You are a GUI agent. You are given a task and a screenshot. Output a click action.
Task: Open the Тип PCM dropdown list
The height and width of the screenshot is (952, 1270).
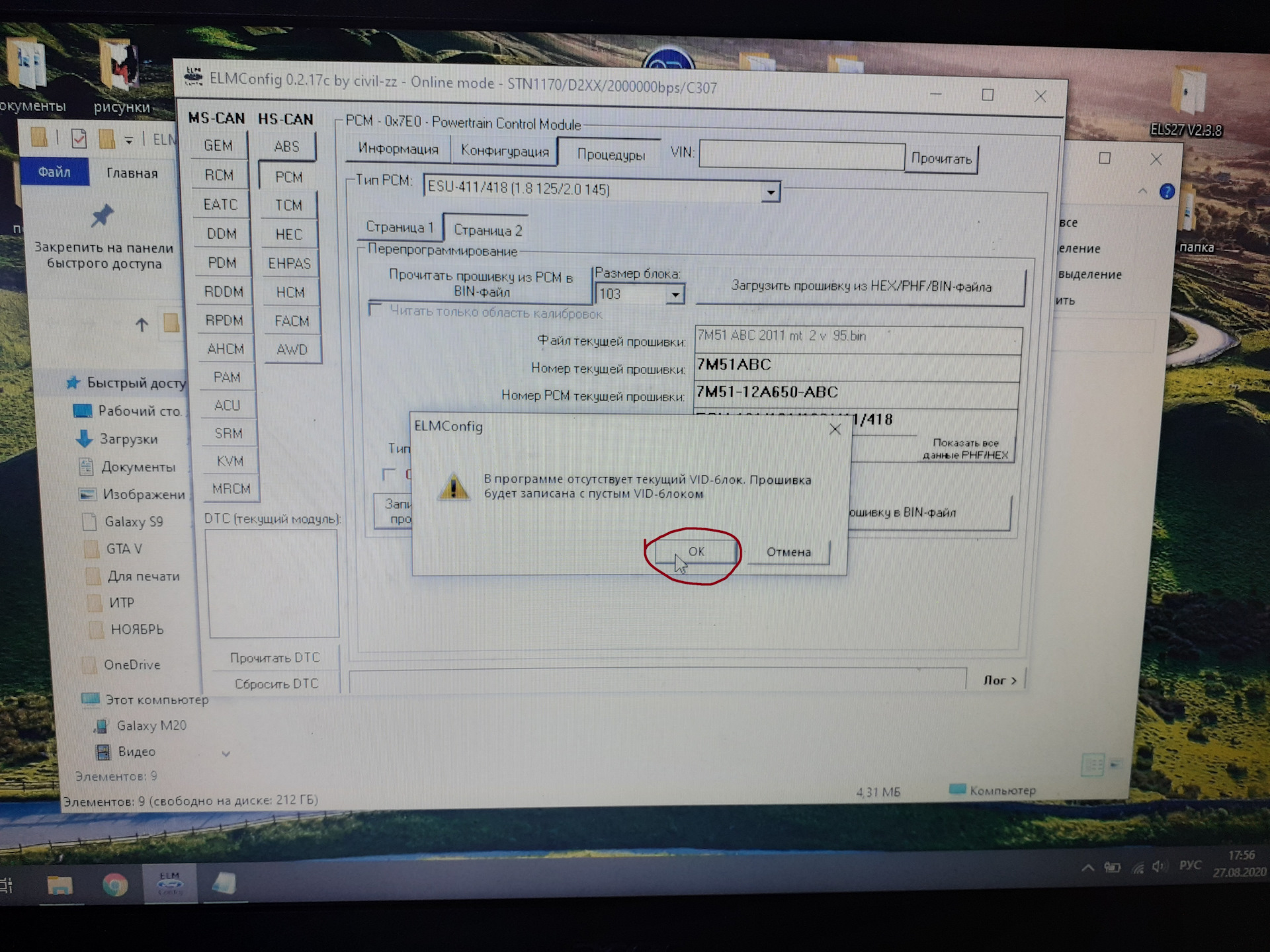tap(771, 192)
